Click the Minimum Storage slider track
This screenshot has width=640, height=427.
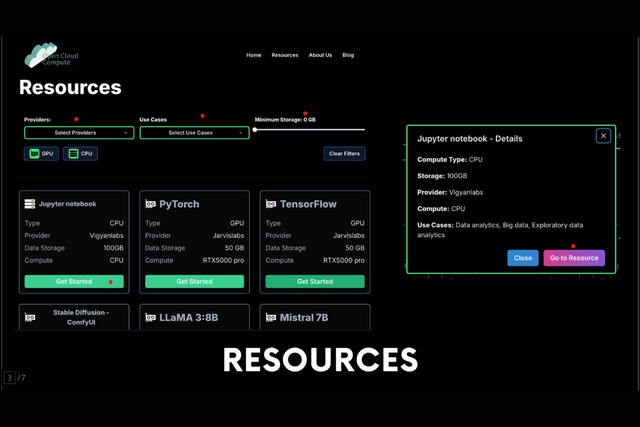coord(310,129)
